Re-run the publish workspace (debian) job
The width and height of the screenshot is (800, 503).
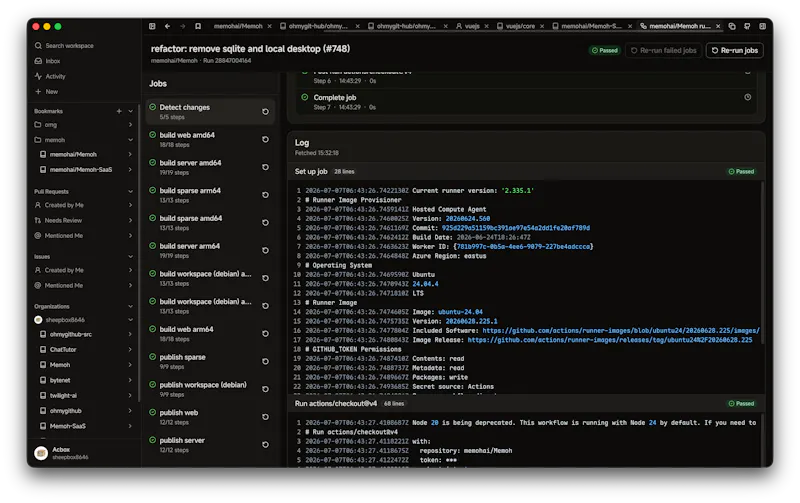[x=265, y=389]
